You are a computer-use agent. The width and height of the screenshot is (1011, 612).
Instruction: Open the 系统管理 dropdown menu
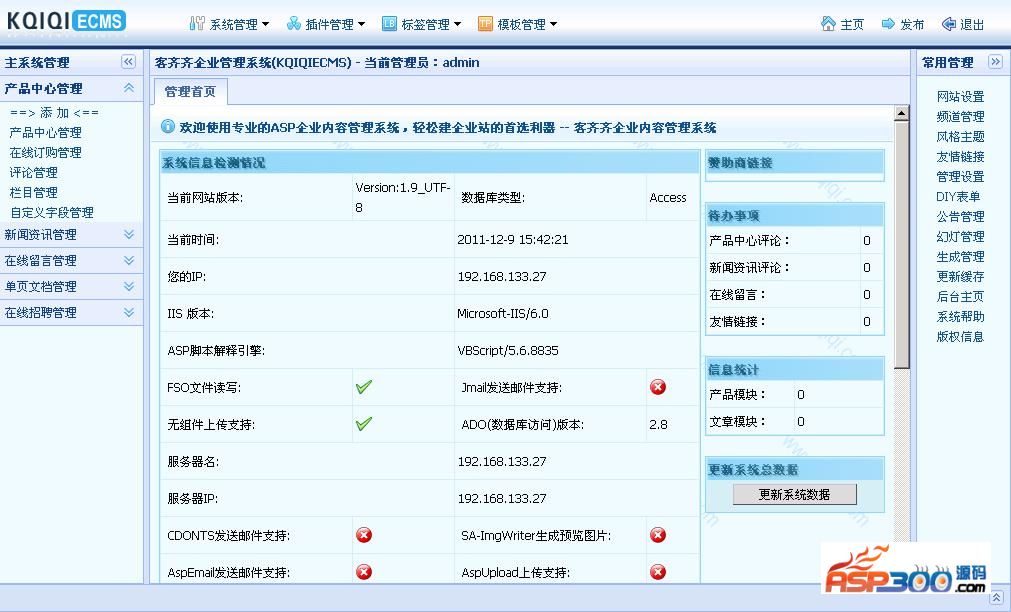[x=230, y=24]
